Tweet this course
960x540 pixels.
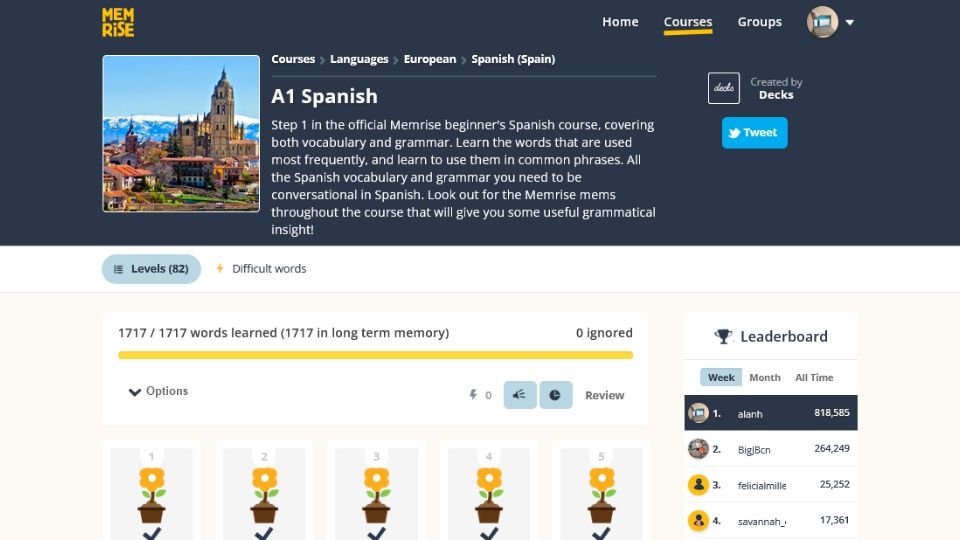click(754, 133)
